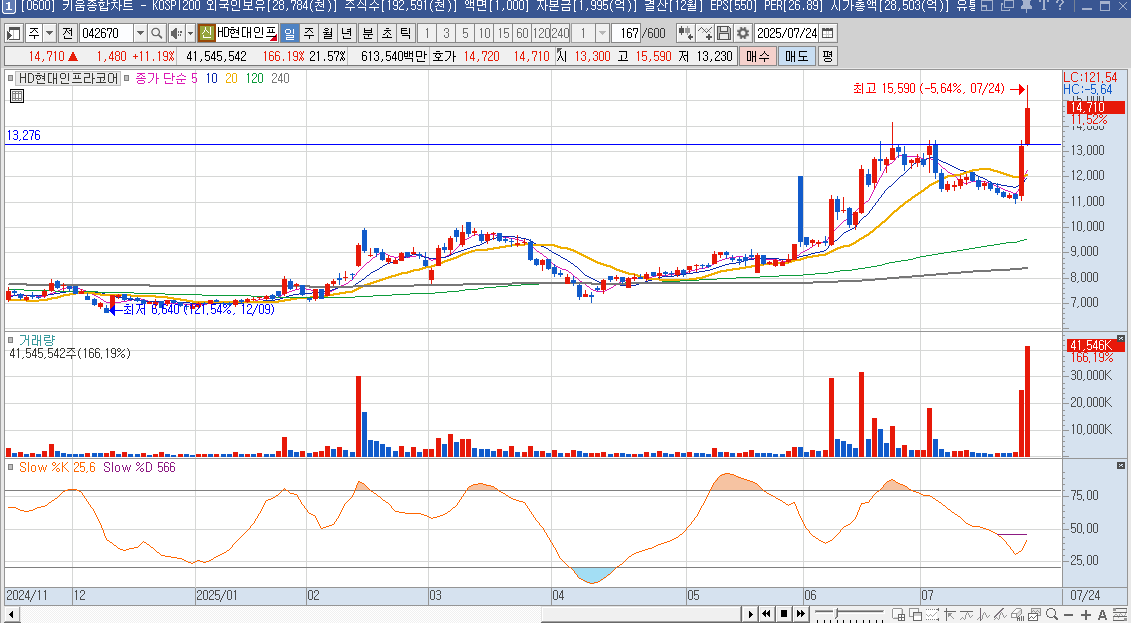Open chart settings gear icon
Viewport: 1131px width, 623px height.
pos(742,33)
